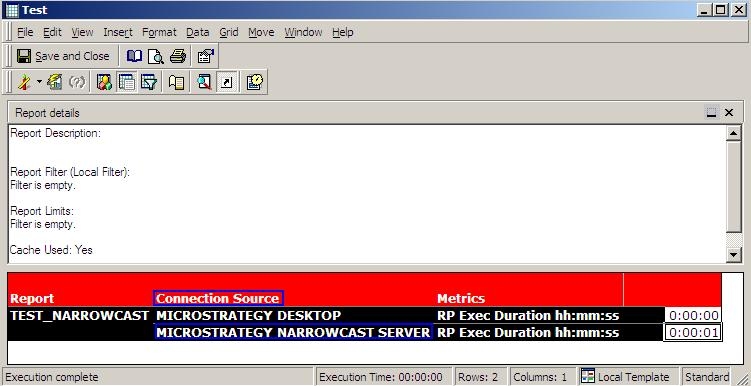The width and height of the screenshot is (751, 386).
Task: Maximize the Test window
Action: click(x=720, y=10)
